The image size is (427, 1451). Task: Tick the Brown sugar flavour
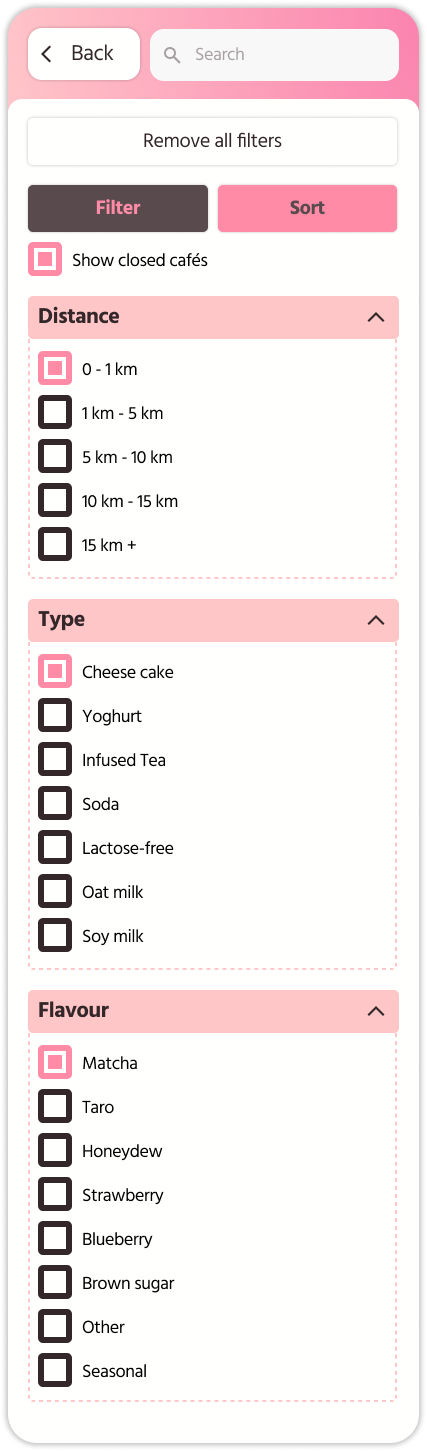pyautogui.click(x=55, y=1282)
